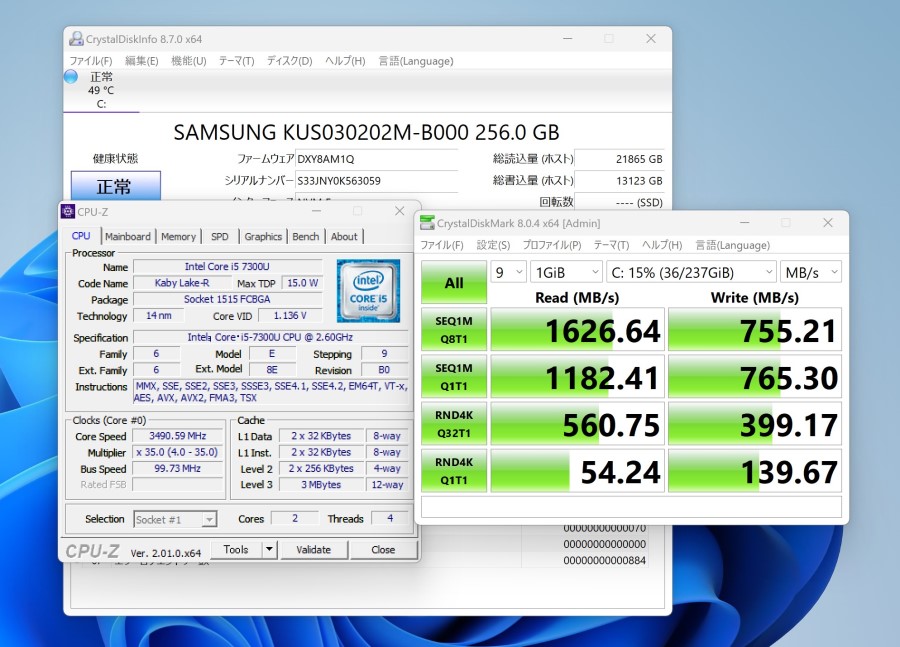This screenshot has width=900, height=647.
Task: Click the blue health status disk icon
Action: (x=71, y=76)
